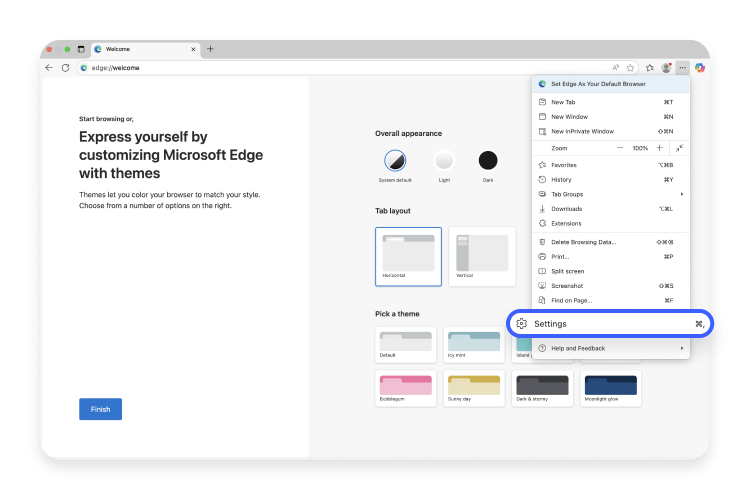Viewport: 750px width, 500px height.
Task: Pick the Icy mint theme
Action: [x=474, y=344]
